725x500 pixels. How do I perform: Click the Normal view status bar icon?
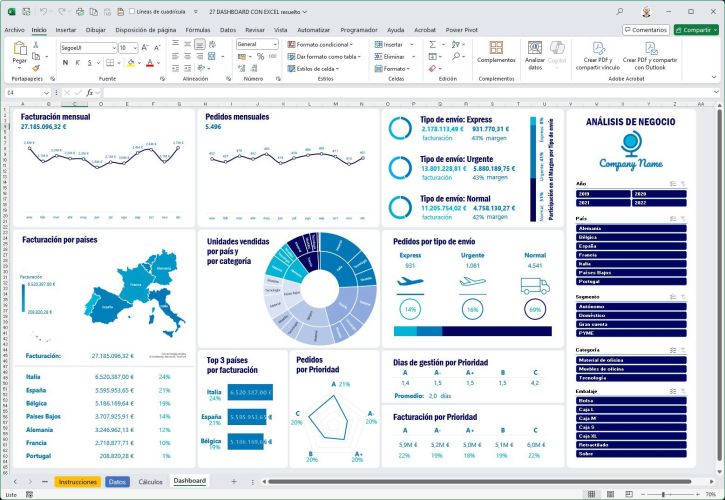[591, 494]
